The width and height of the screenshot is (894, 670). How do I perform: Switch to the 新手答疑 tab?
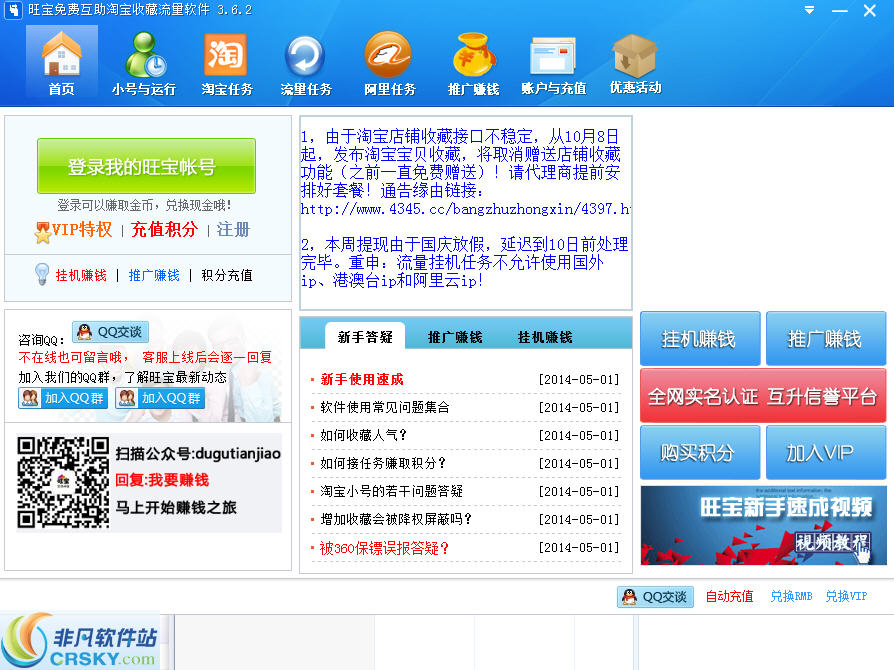365,336
